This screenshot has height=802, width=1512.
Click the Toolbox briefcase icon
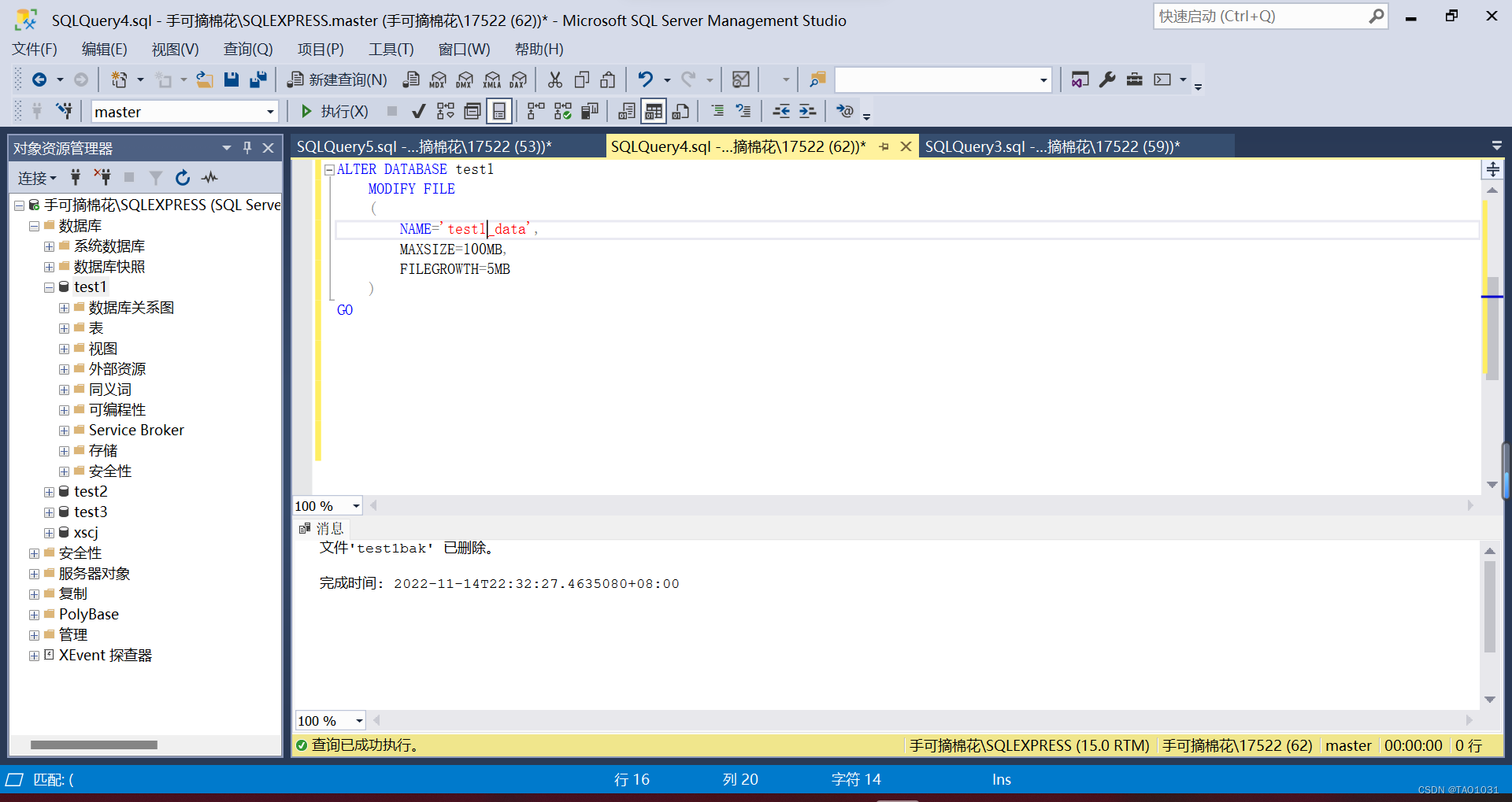(x=1134, y=79)
